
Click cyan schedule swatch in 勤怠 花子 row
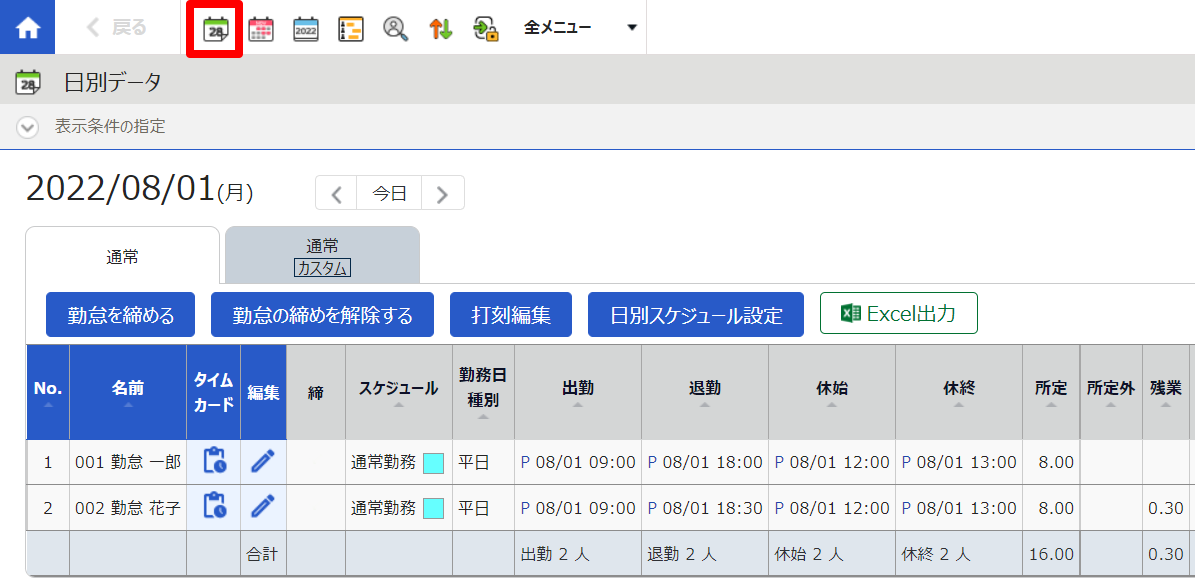tap(434, 507)
